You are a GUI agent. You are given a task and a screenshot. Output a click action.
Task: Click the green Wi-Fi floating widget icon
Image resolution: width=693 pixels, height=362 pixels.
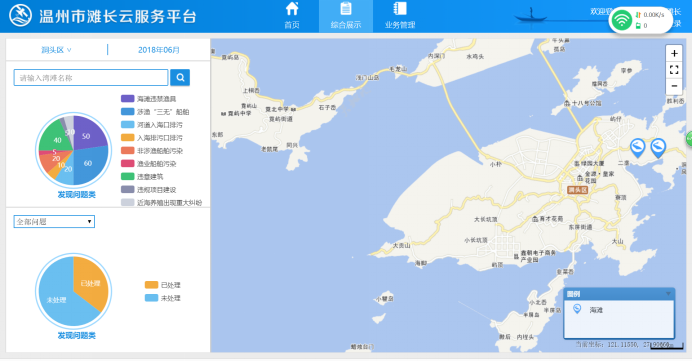(622, 20)
